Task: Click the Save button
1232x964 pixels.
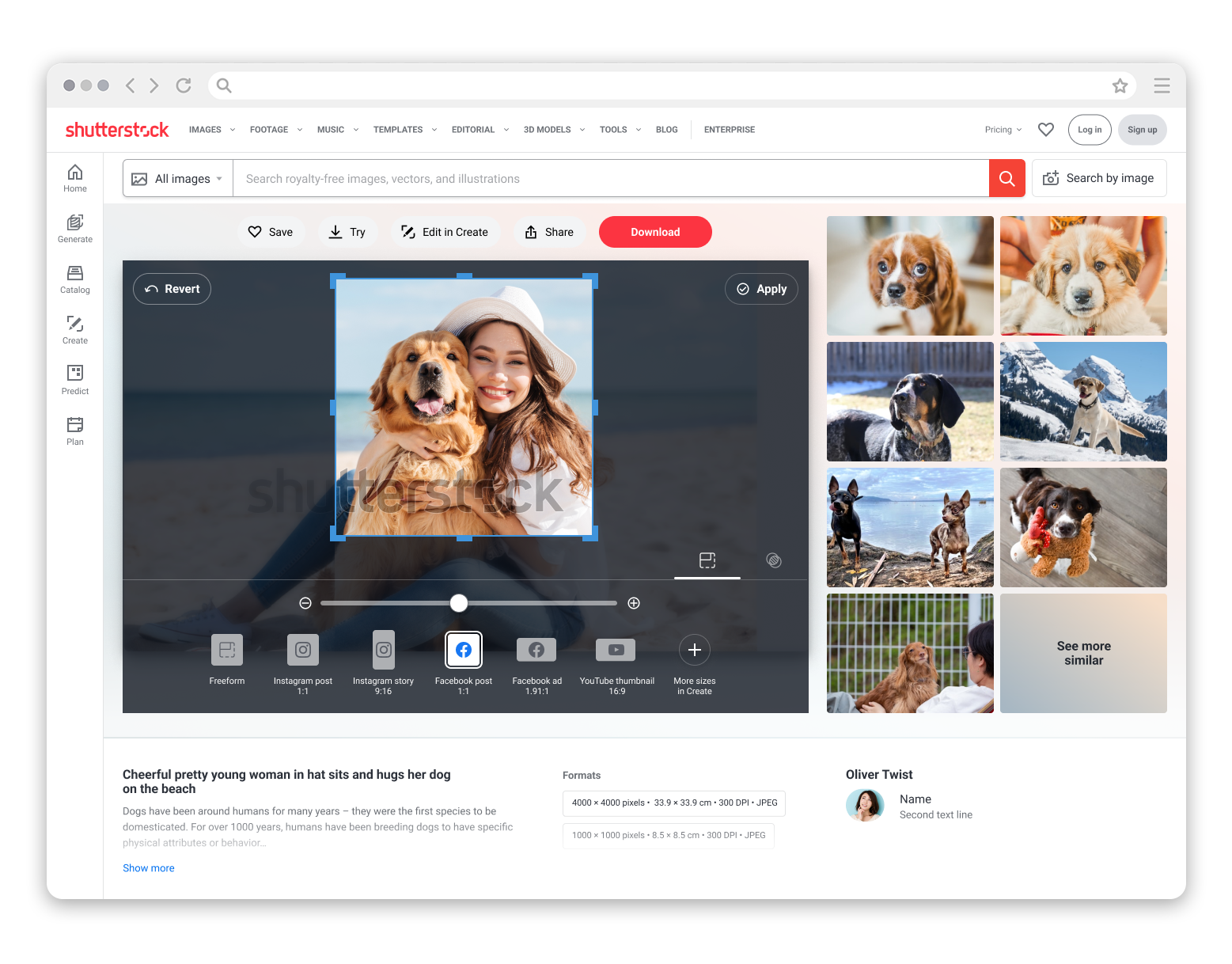Action: 271,232
